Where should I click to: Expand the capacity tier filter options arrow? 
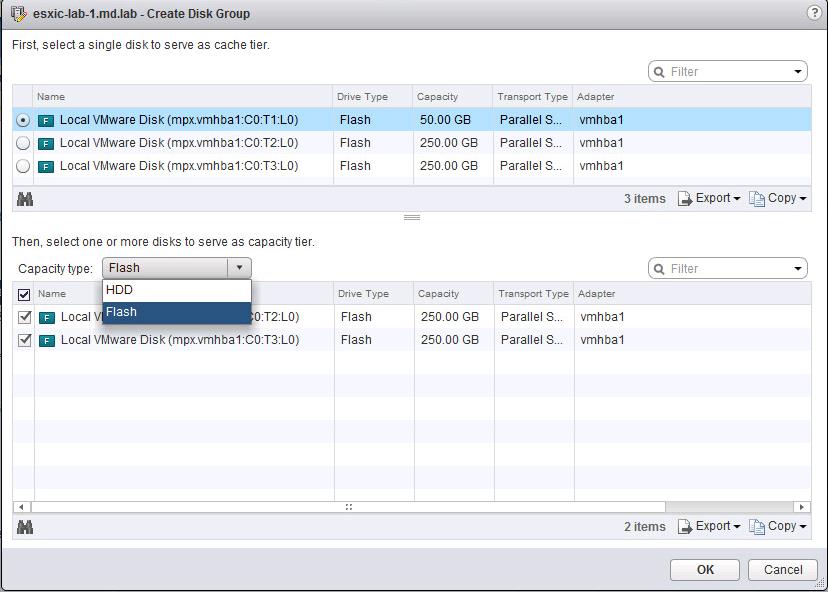tap(797, 269)
